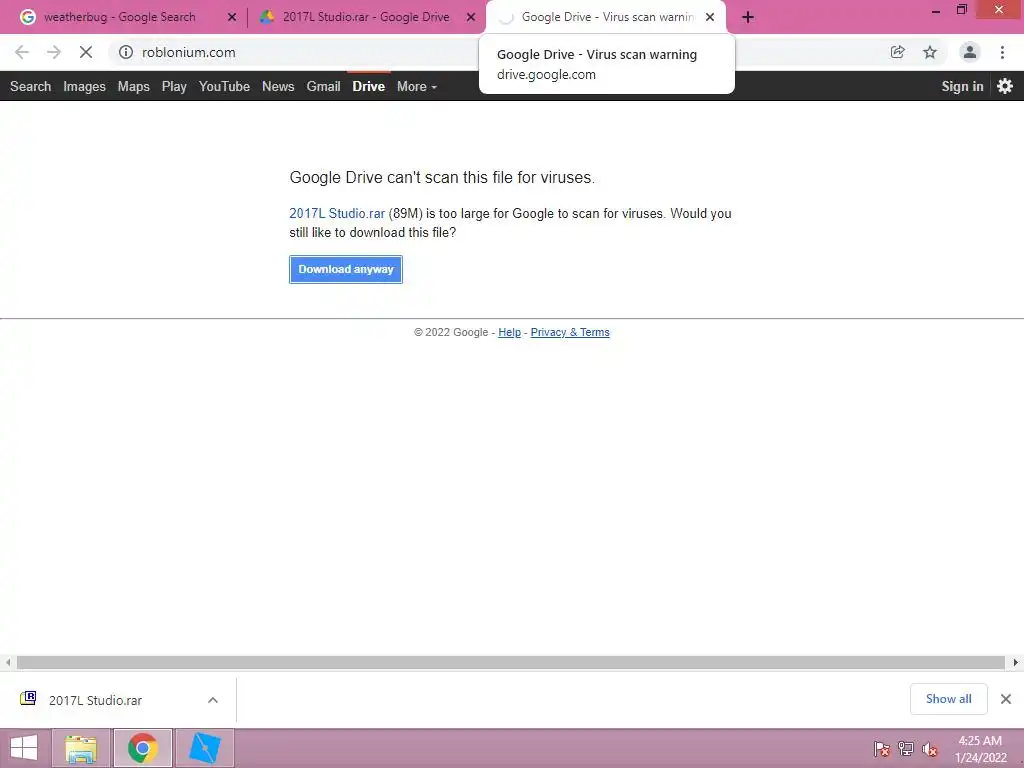Image resolution: width=1024 pixels, height=768 pixels.
Task: Click the horizontal scrollbar thumb
Action: 511,662
